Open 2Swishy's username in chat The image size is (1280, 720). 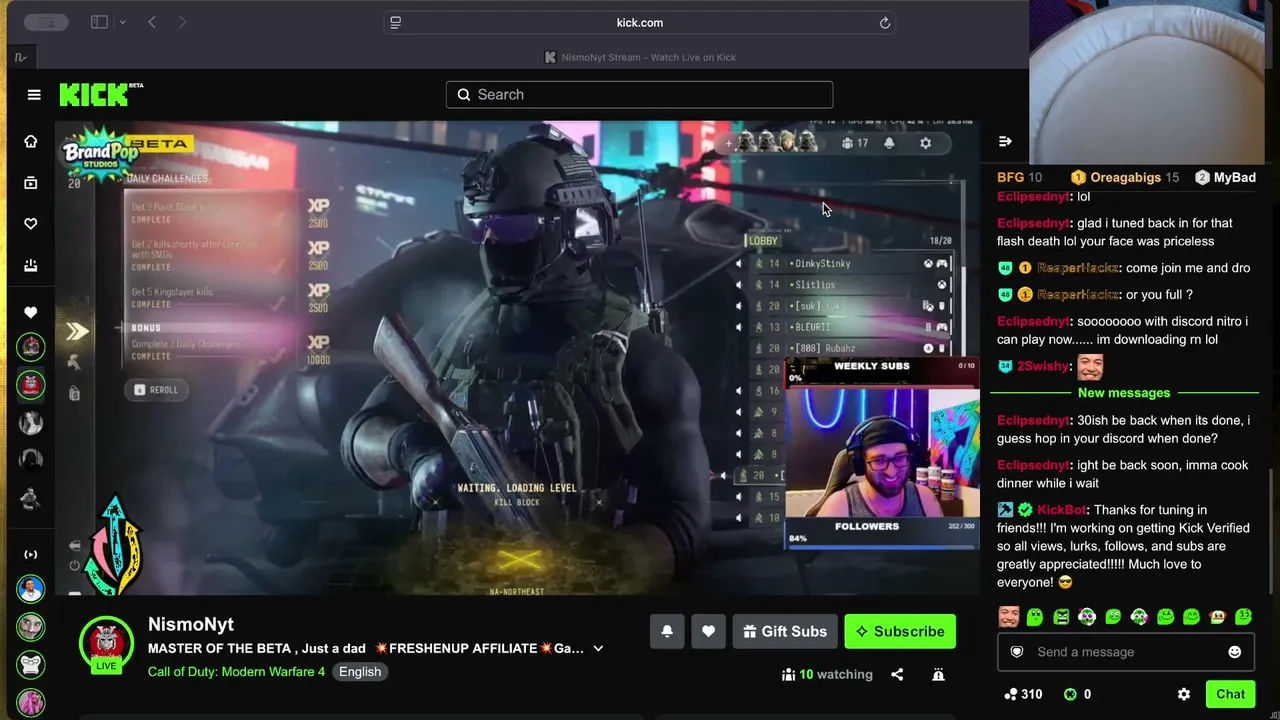click(1043, 366)
